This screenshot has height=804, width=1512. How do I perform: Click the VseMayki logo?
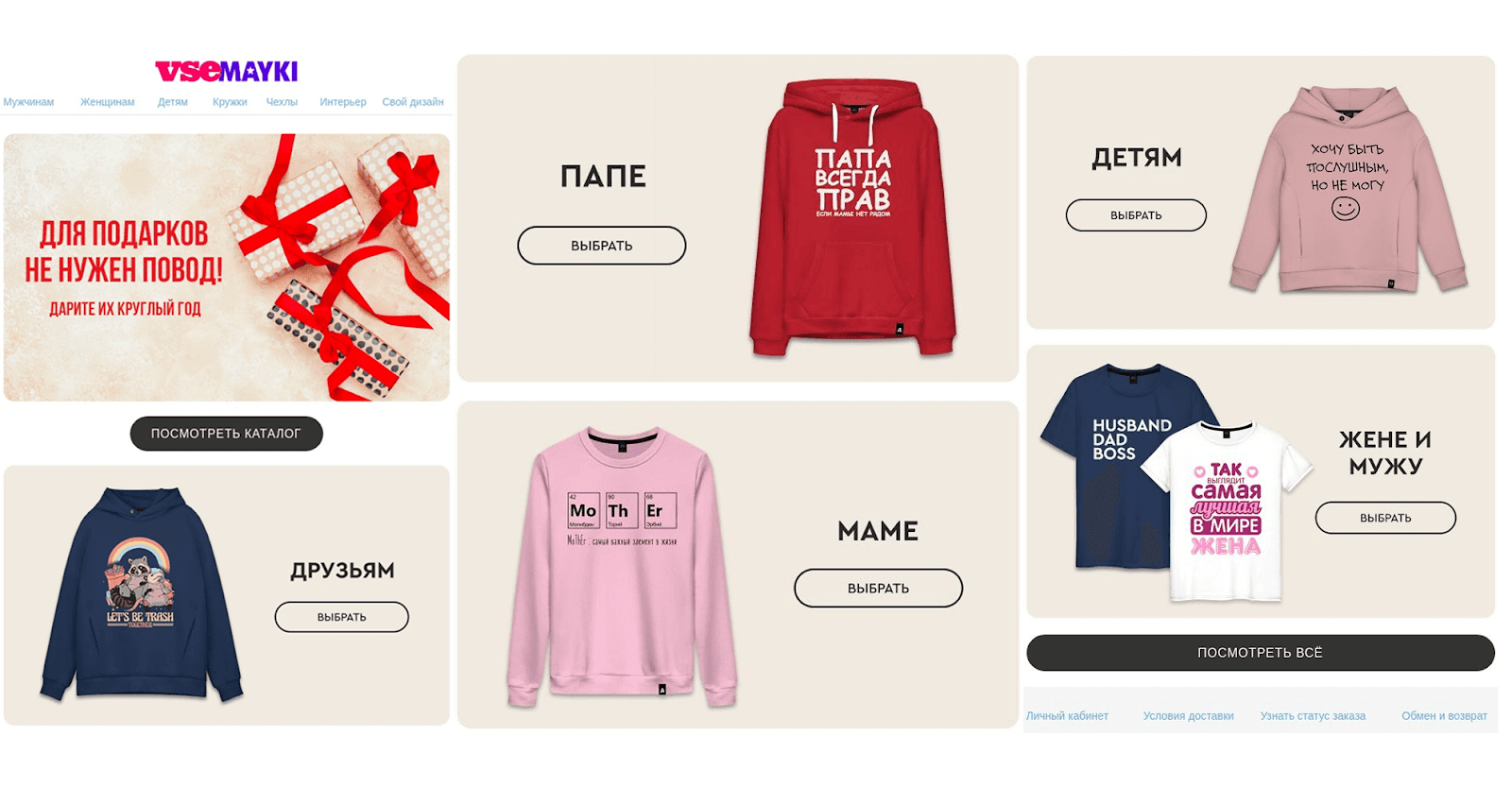[227, 71]
